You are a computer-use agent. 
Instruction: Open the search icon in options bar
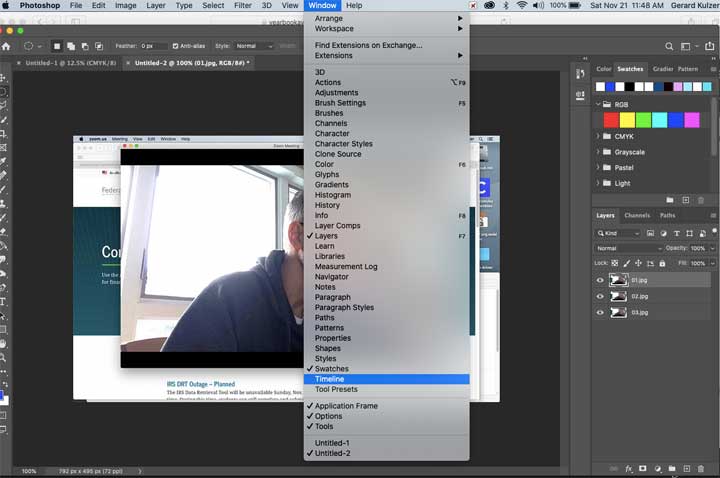pyautogui.click(x=669, y=46)
